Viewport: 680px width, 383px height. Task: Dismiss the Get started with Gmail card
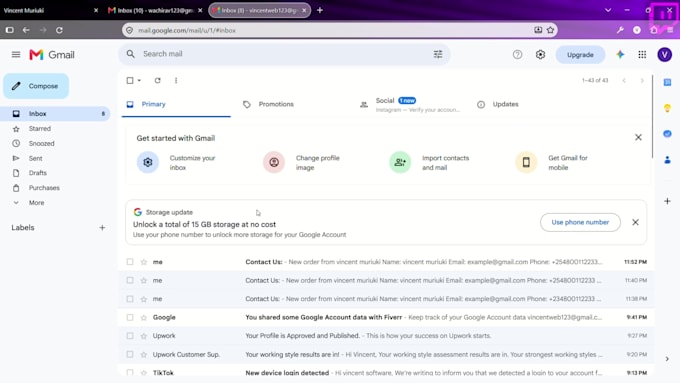point(638,137)
